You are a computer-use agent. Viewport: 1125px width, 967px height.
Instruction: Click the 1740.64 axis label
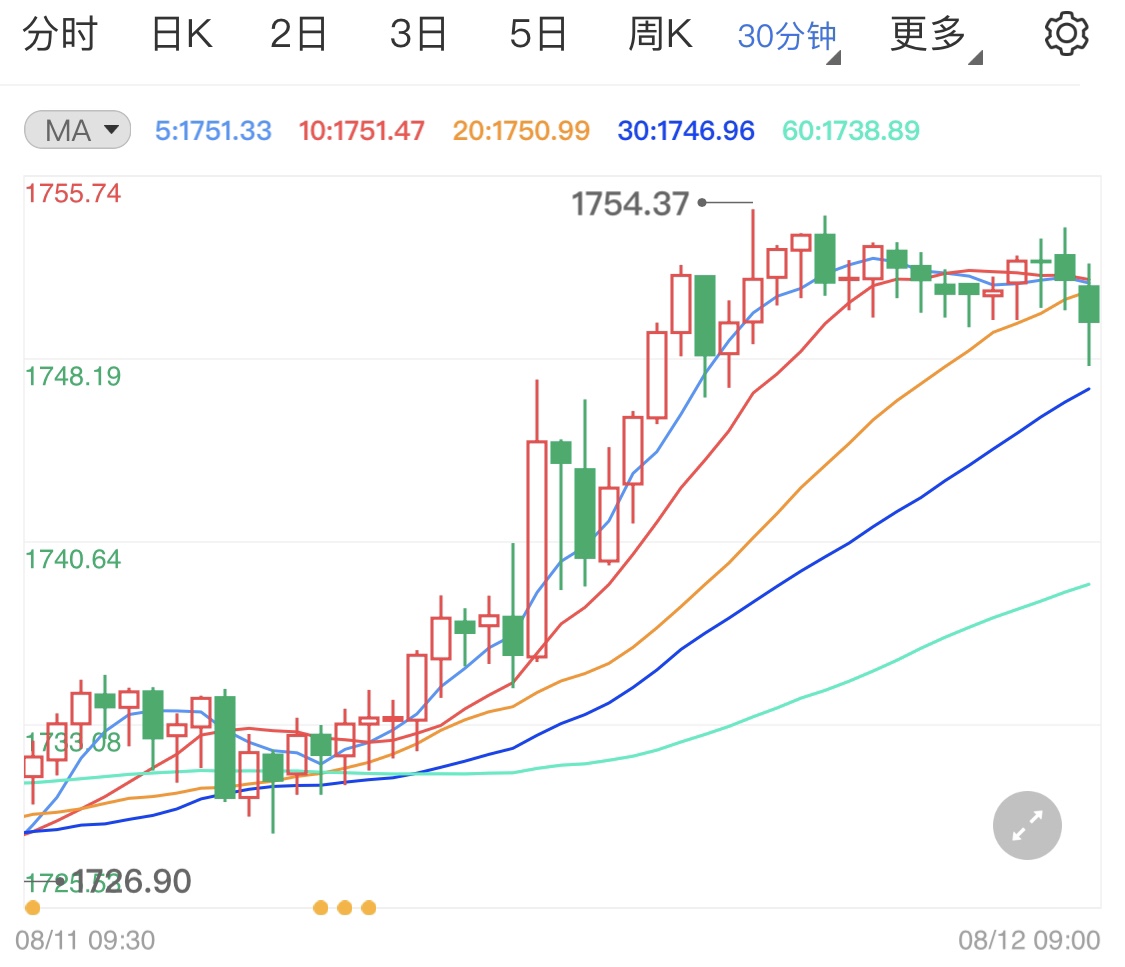coord(73,560)
